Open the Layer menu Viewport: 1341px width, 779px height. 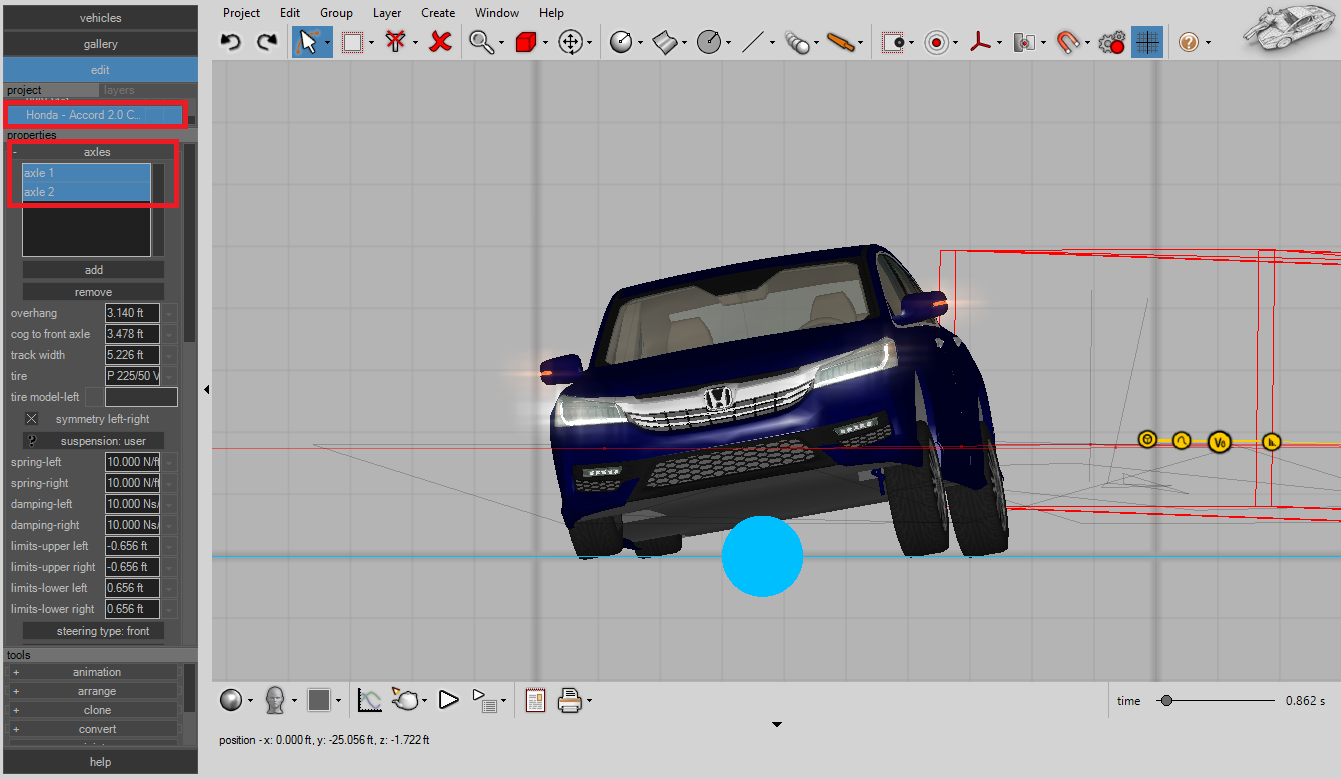(x=387, y=13)
